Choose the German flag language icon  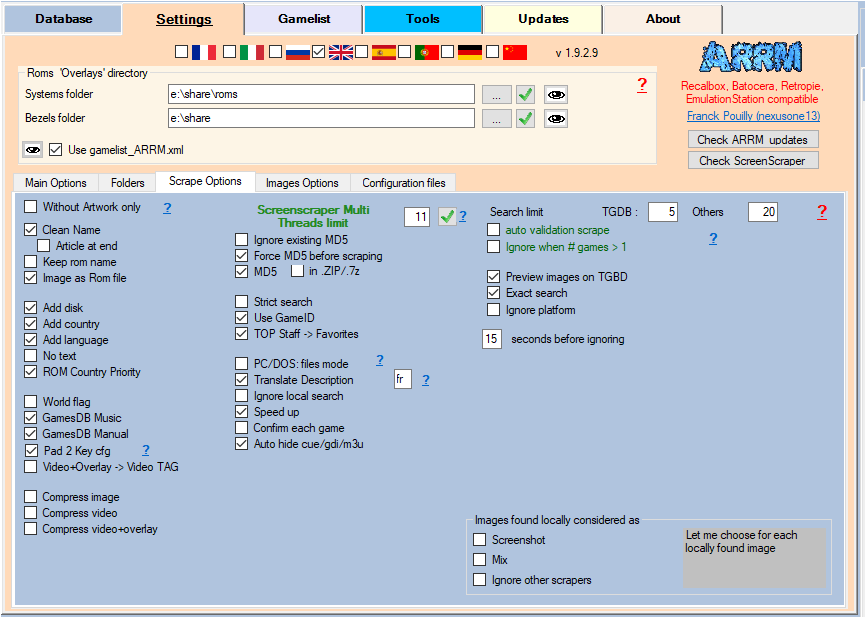pyautogui.click(x=470, y=52)
